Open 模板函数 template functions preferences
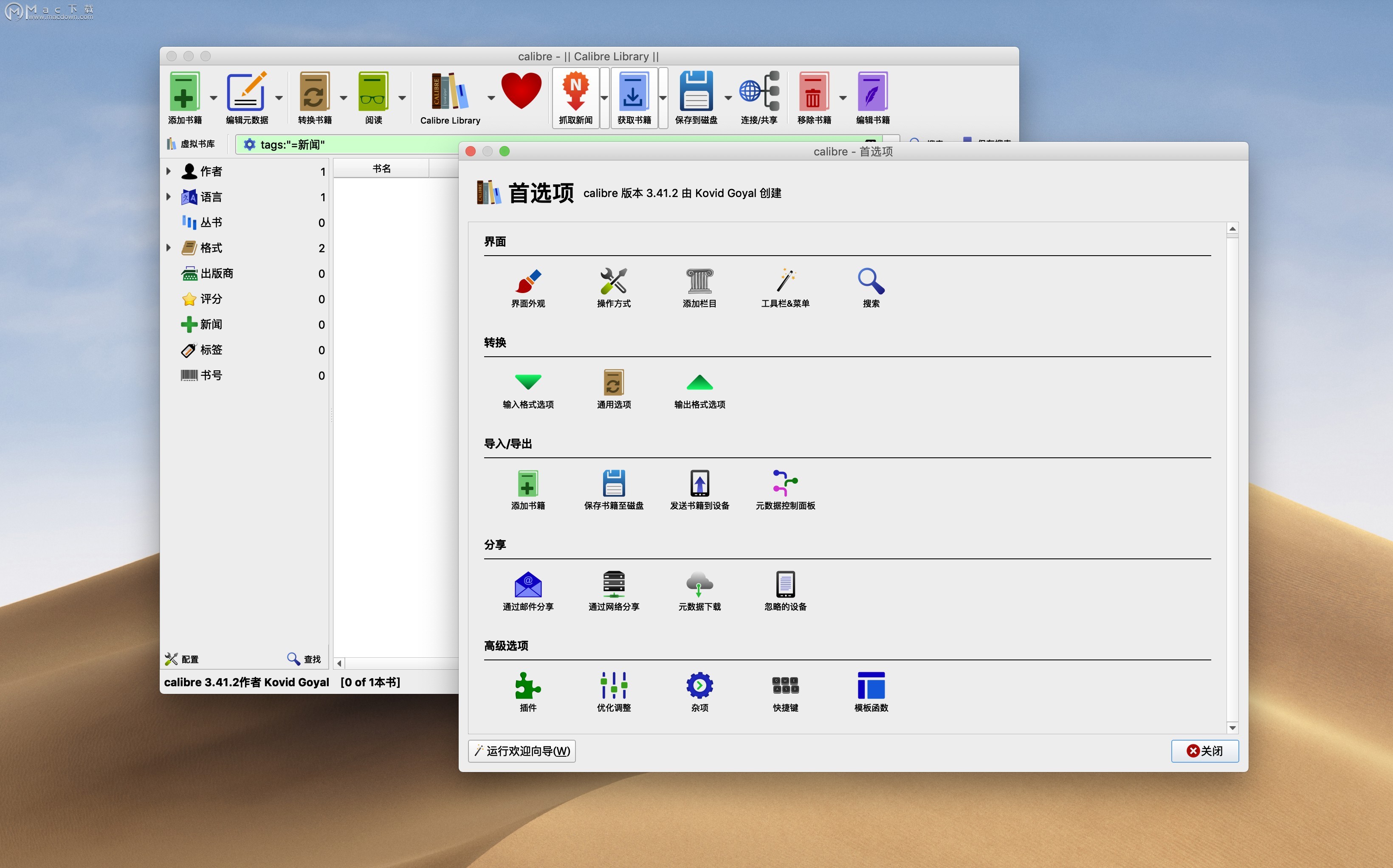Viewport: 1393px width, 868px height. point(871,692)
